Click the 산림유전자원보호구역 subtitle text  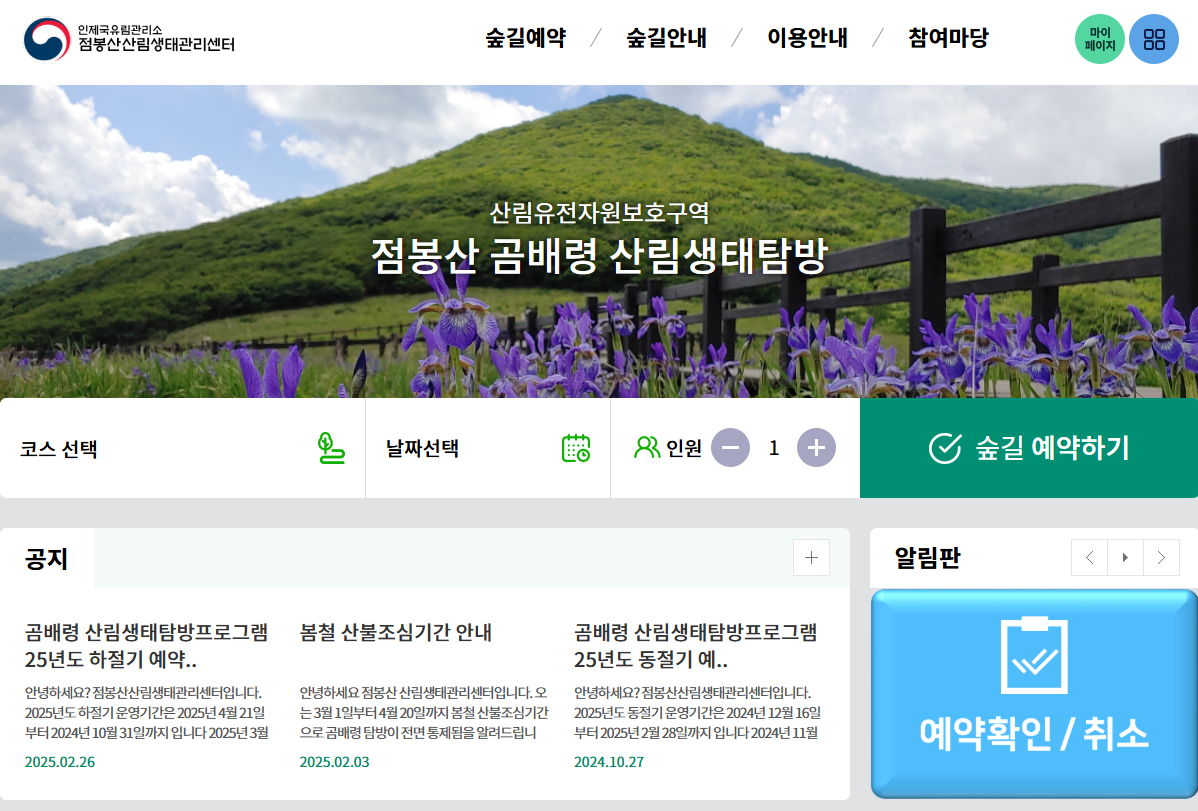[599, 212]
